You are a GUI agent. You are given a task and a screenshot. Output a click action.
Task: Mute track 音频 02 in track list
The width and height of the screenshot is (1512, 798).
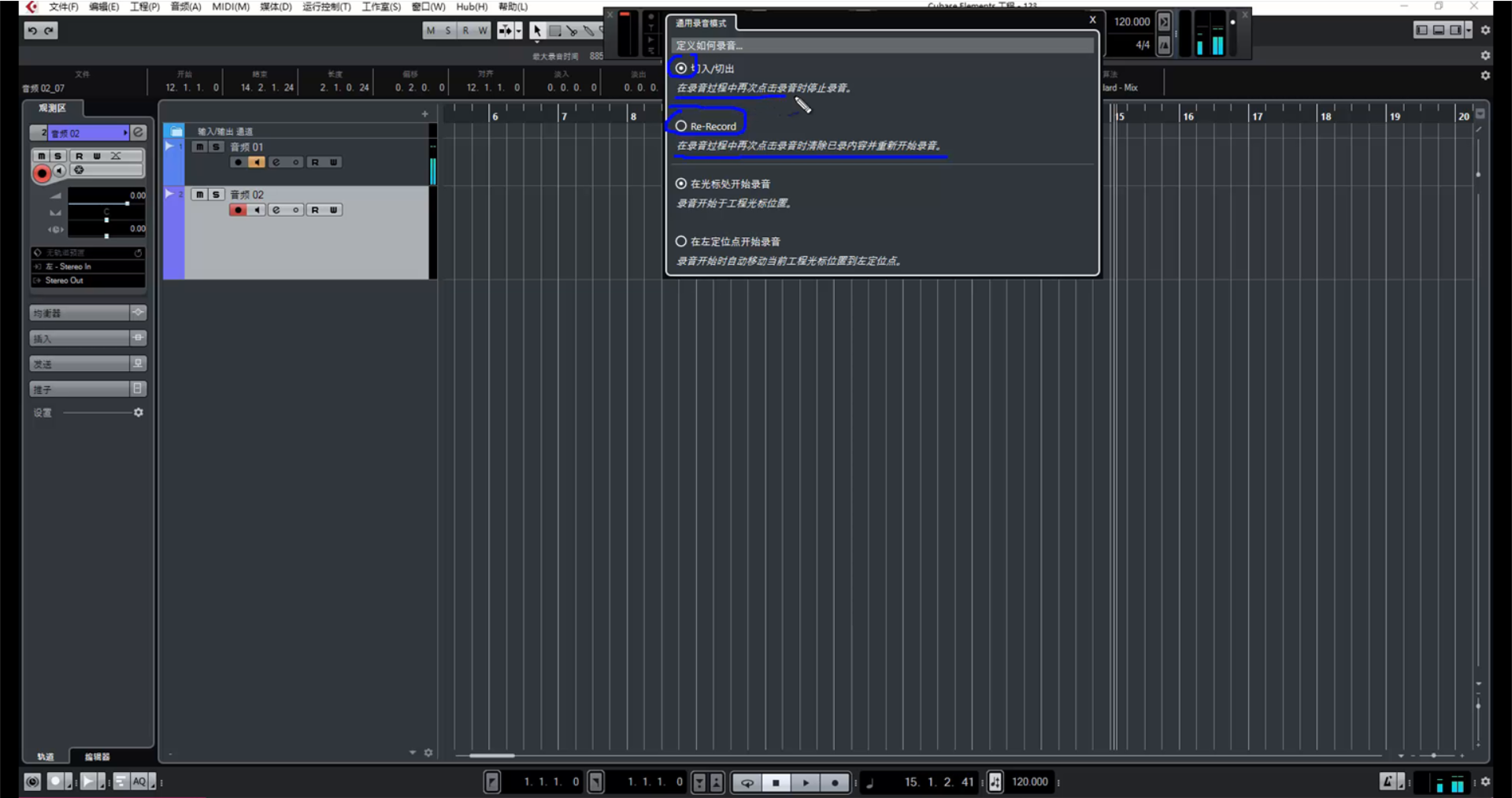coord(200,195)
